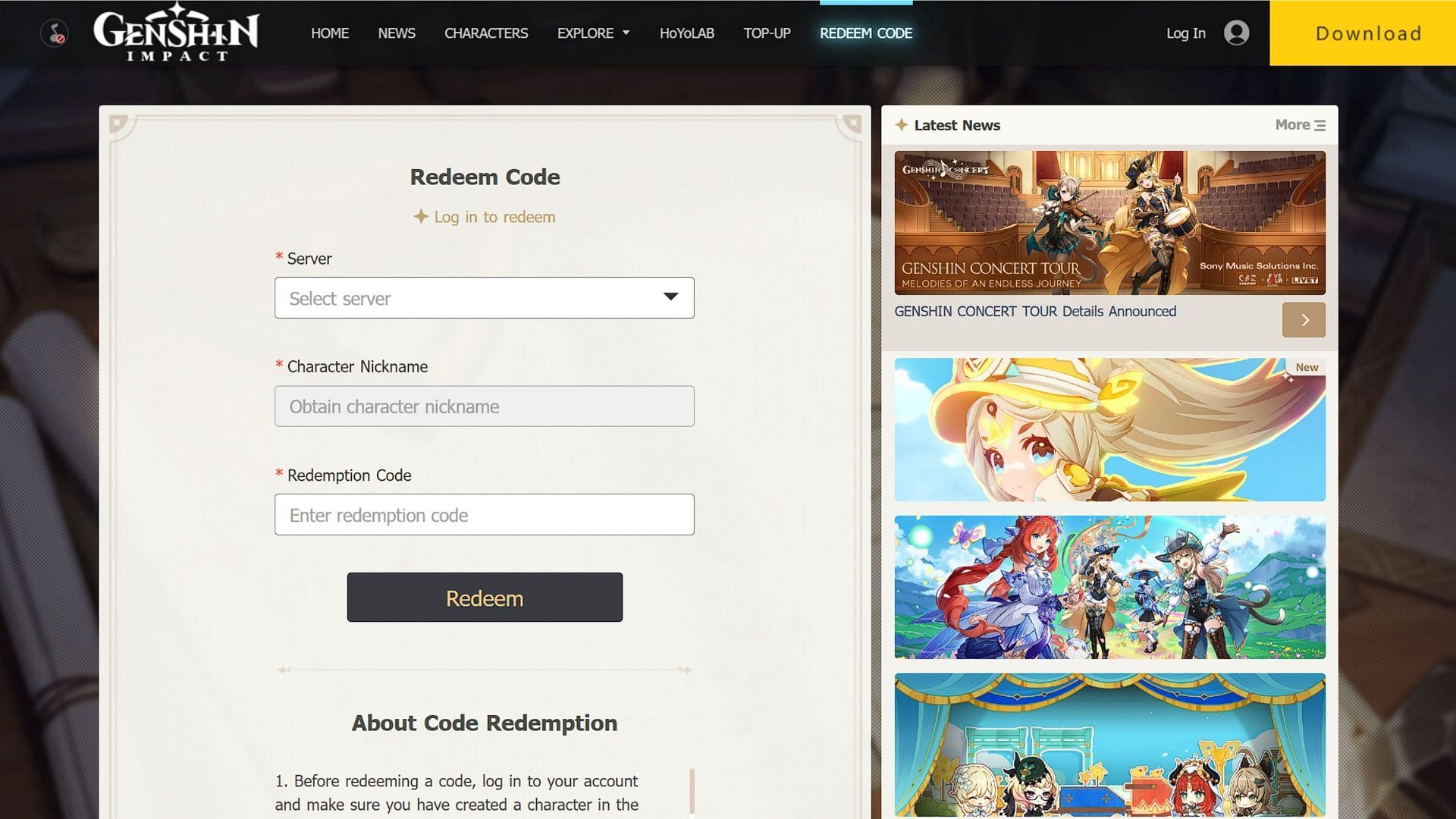Toggle the background music icon

pyautogui.click(x=55, y=33)
